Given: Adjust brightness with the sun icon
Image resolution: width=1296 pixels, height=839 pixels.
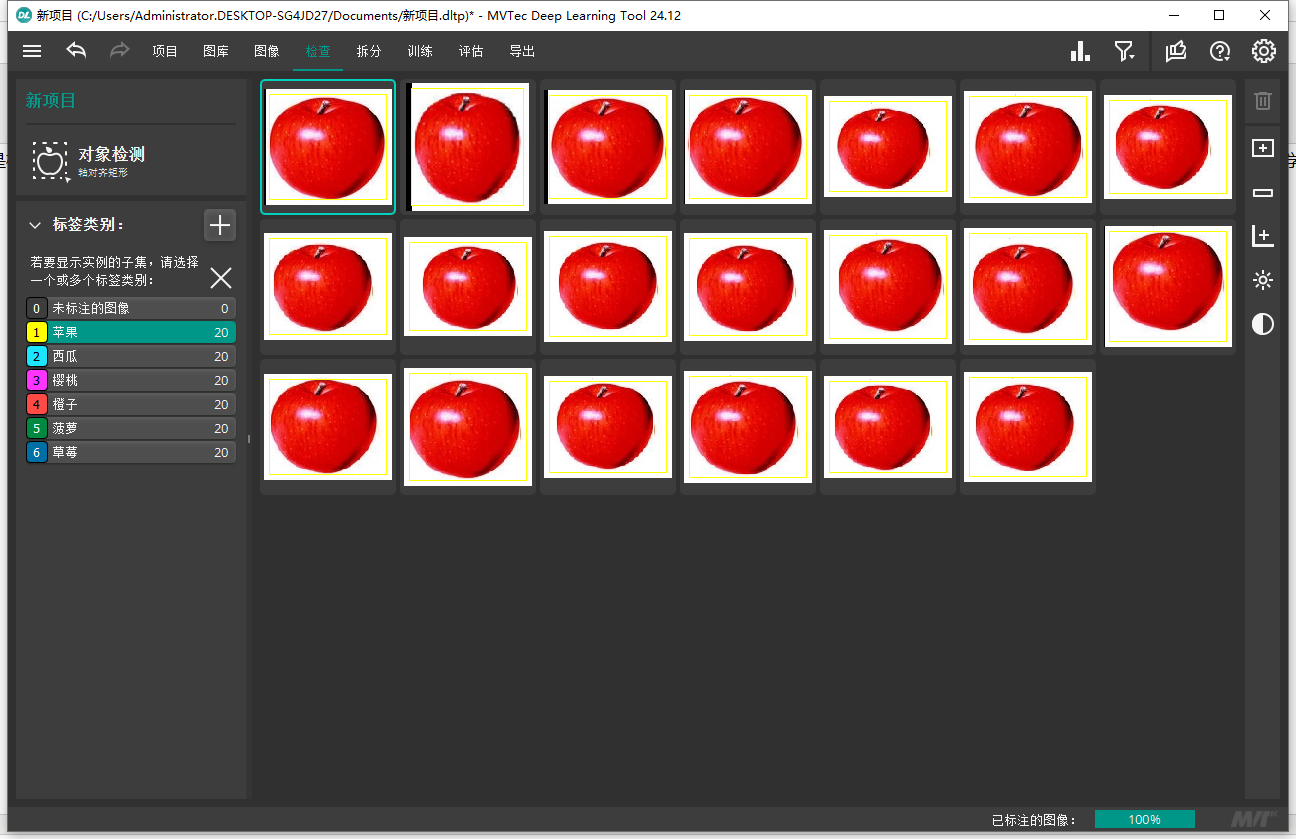Looking at the screenshot, I should (x=1263, y=280).
